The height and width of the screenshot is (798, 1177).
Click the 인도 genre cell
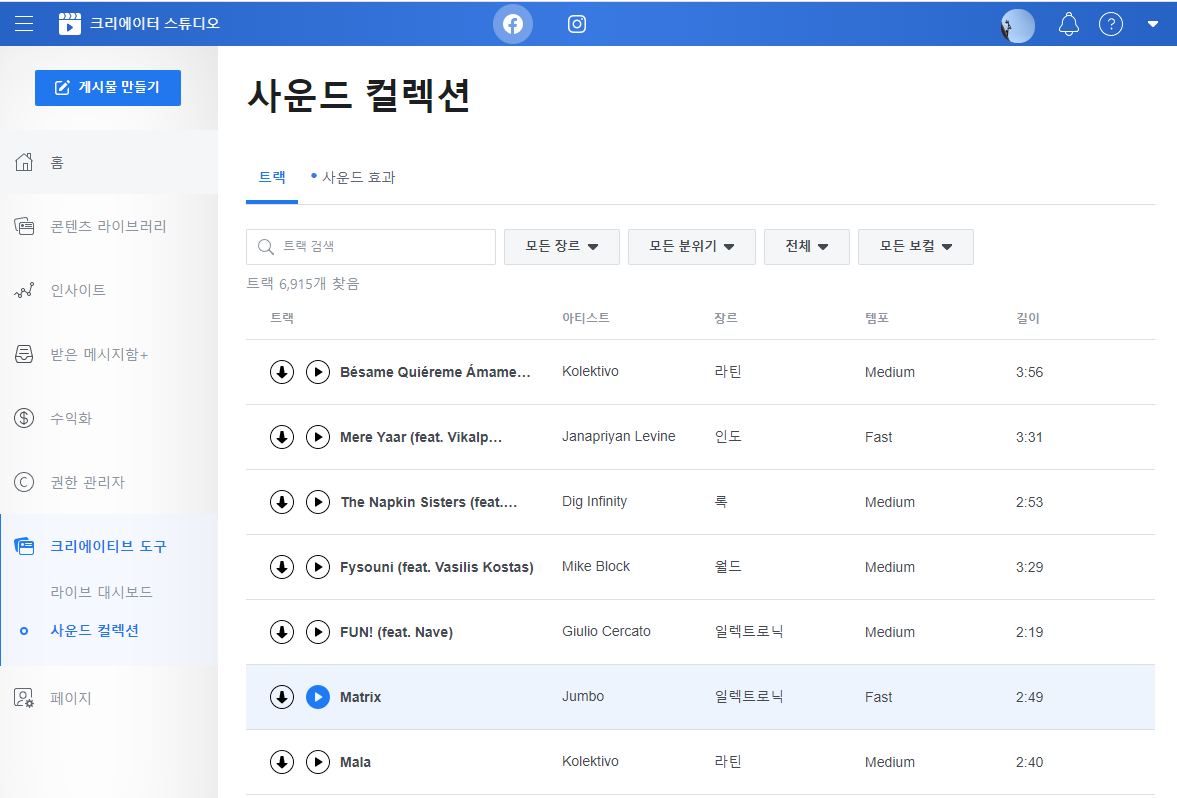[x=727, y=437]
